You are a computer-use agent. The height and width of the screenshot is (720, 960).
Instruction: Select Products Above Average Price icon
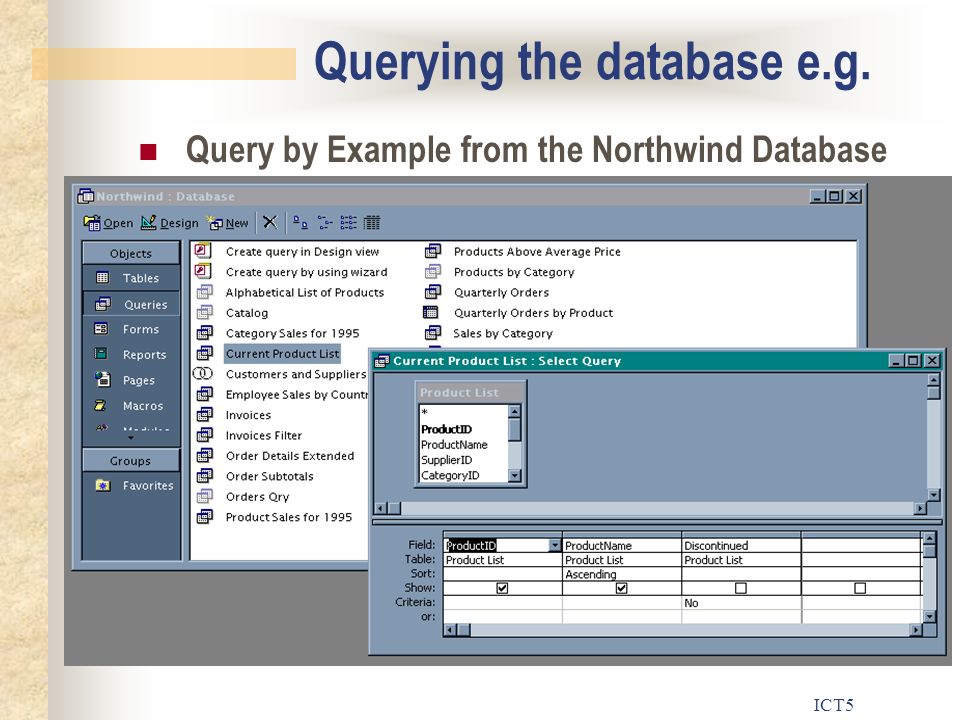(433, 251)
